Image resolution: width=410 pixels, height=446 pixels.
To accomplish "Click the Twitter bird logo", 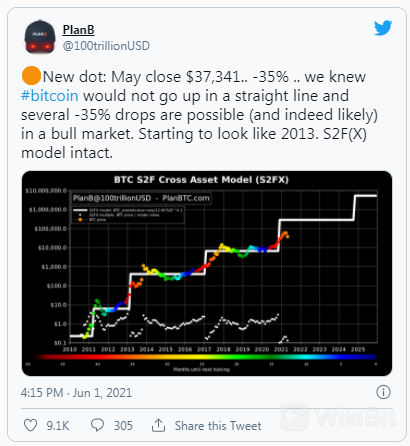I will pos(383,28).
